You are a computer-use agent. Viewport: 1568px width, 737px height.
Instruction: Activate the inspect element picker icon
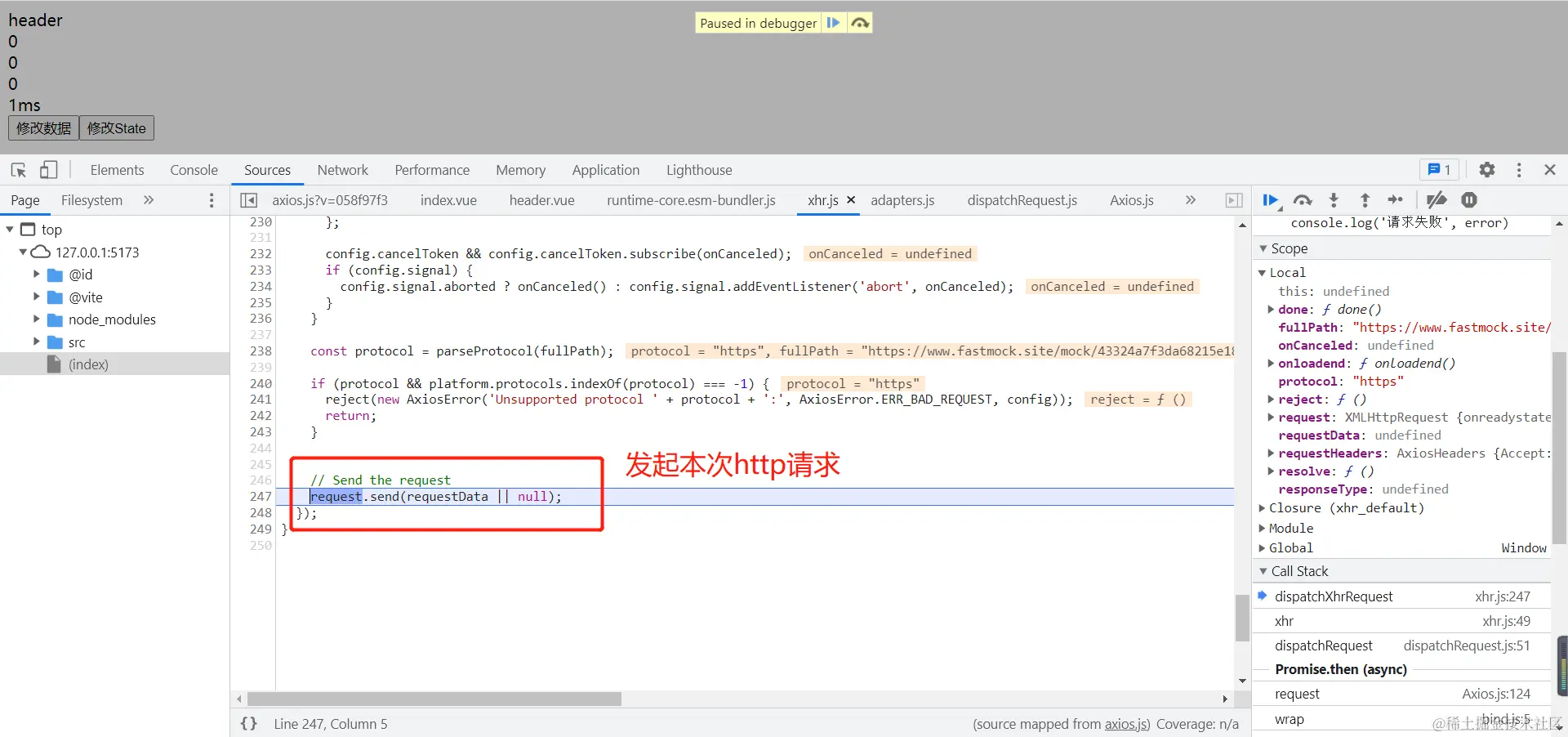coord(18,170)
